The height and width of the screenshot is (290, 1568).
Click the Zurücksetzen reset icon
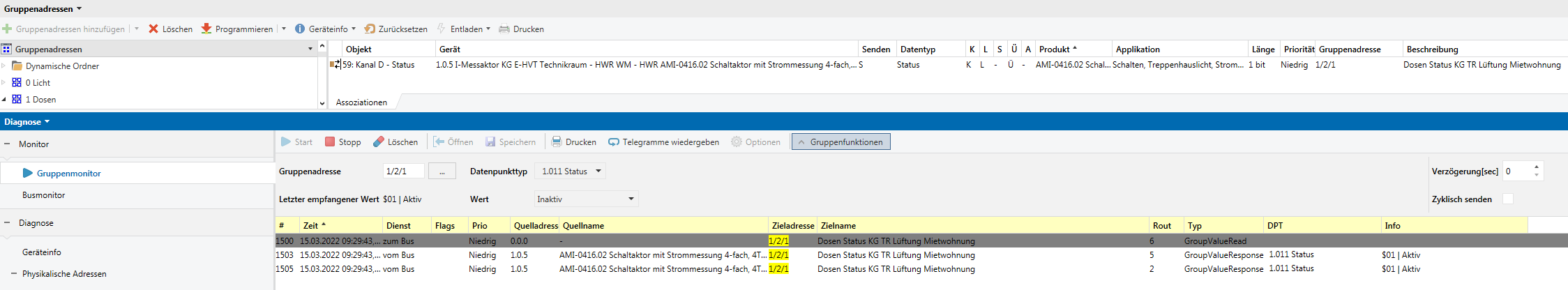click(370, 29)
